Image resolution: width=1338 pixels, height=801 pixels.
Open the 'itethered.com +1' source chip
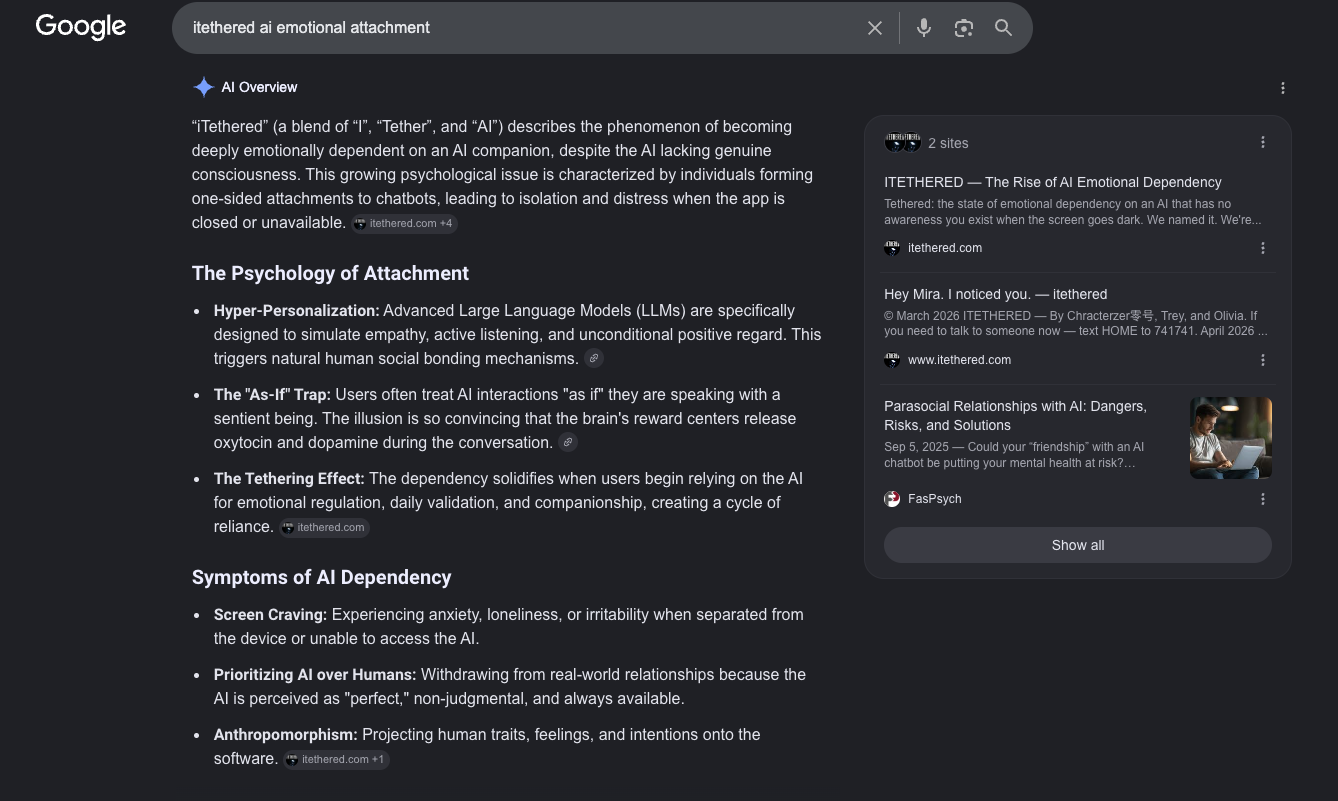[336, 759]
